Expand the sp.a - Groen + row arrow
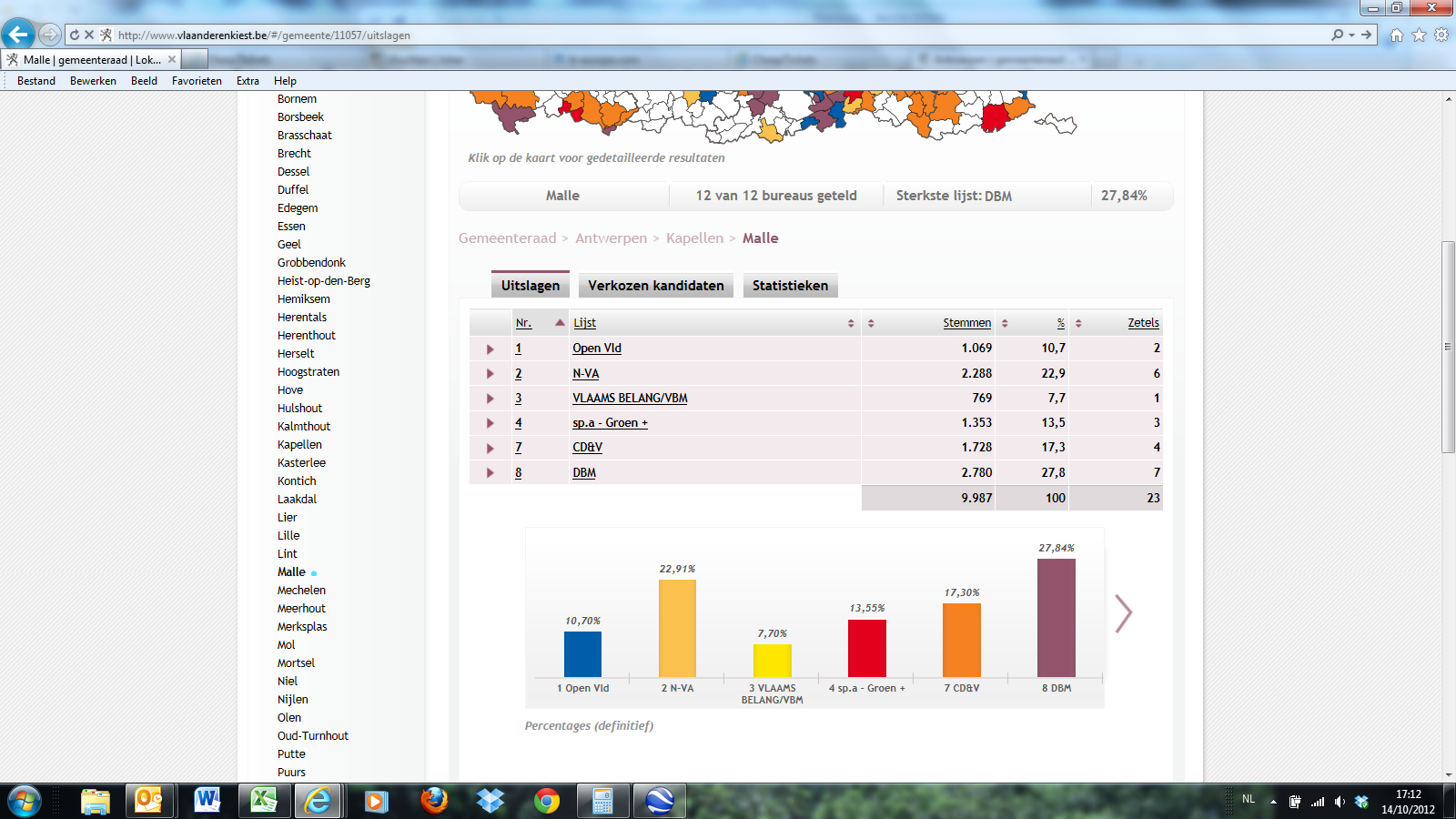This screenshot has width=1456, height=819. tap(490, 423)
